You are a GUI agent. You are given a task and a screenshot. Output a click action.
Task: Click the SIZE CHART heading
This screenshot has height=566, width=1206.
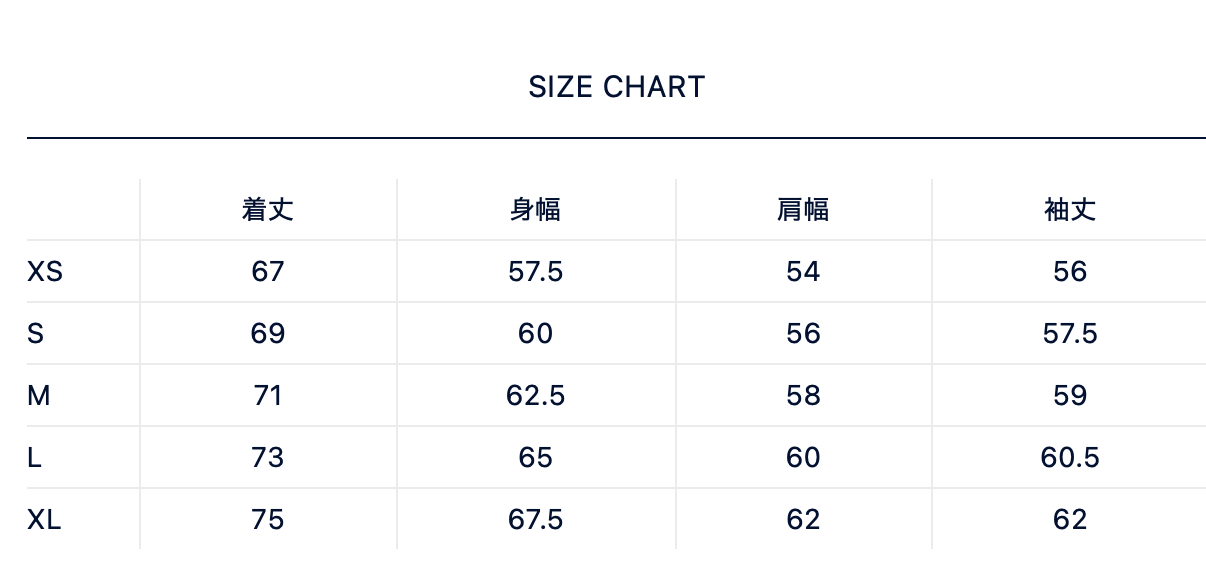[616, 87]
